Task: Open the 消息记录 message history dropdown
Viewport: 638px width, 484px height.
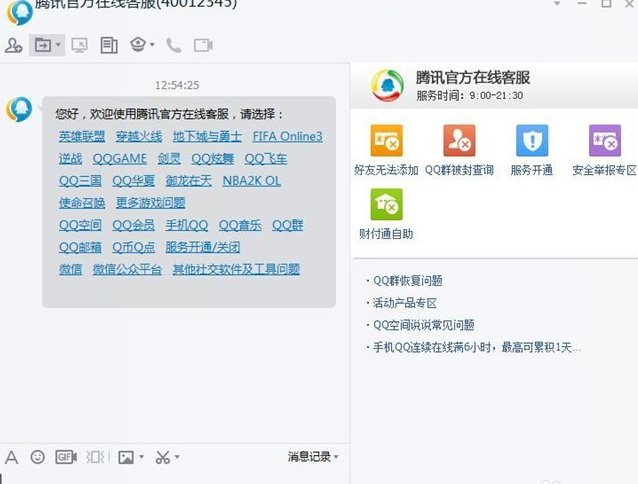Action: pos(313,457)
